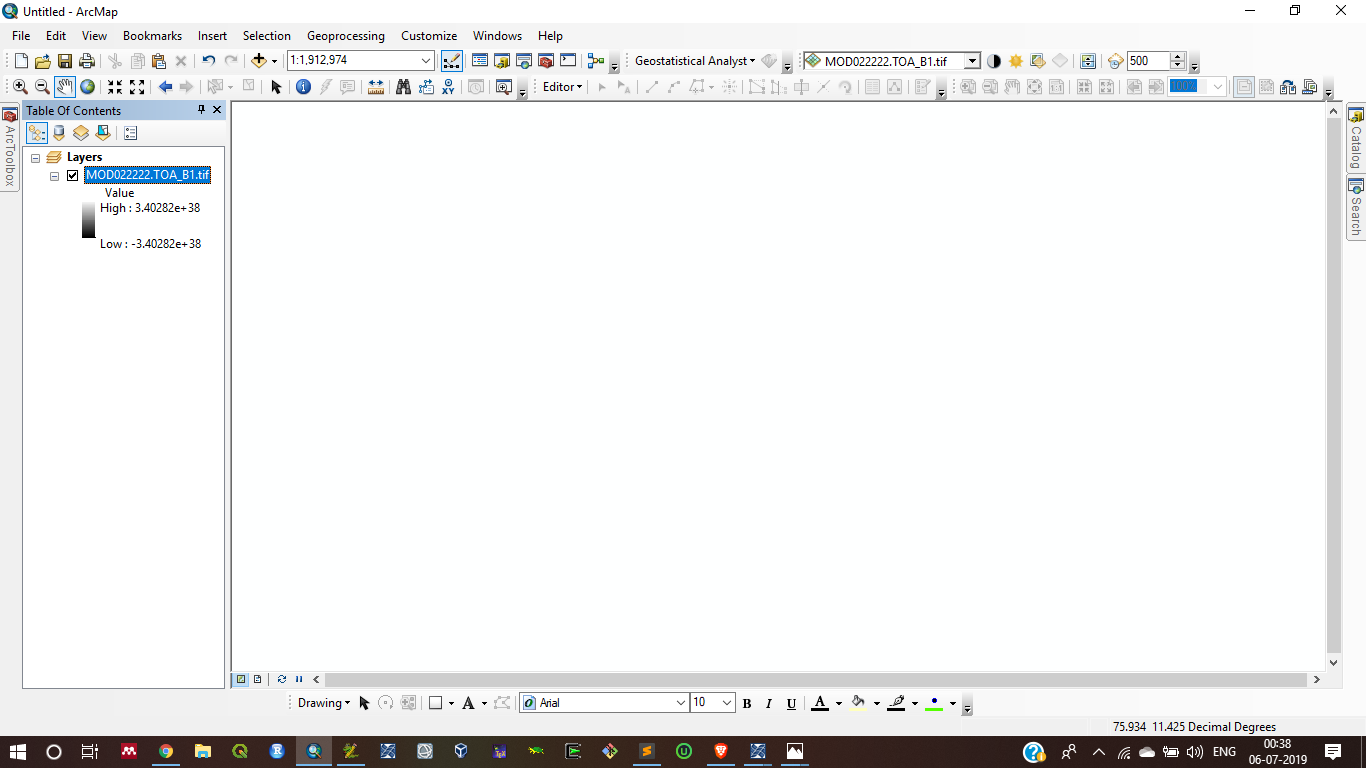The image size is (1366, 768).
Task: Toggle italic text formatting
Action: (769, 703)
